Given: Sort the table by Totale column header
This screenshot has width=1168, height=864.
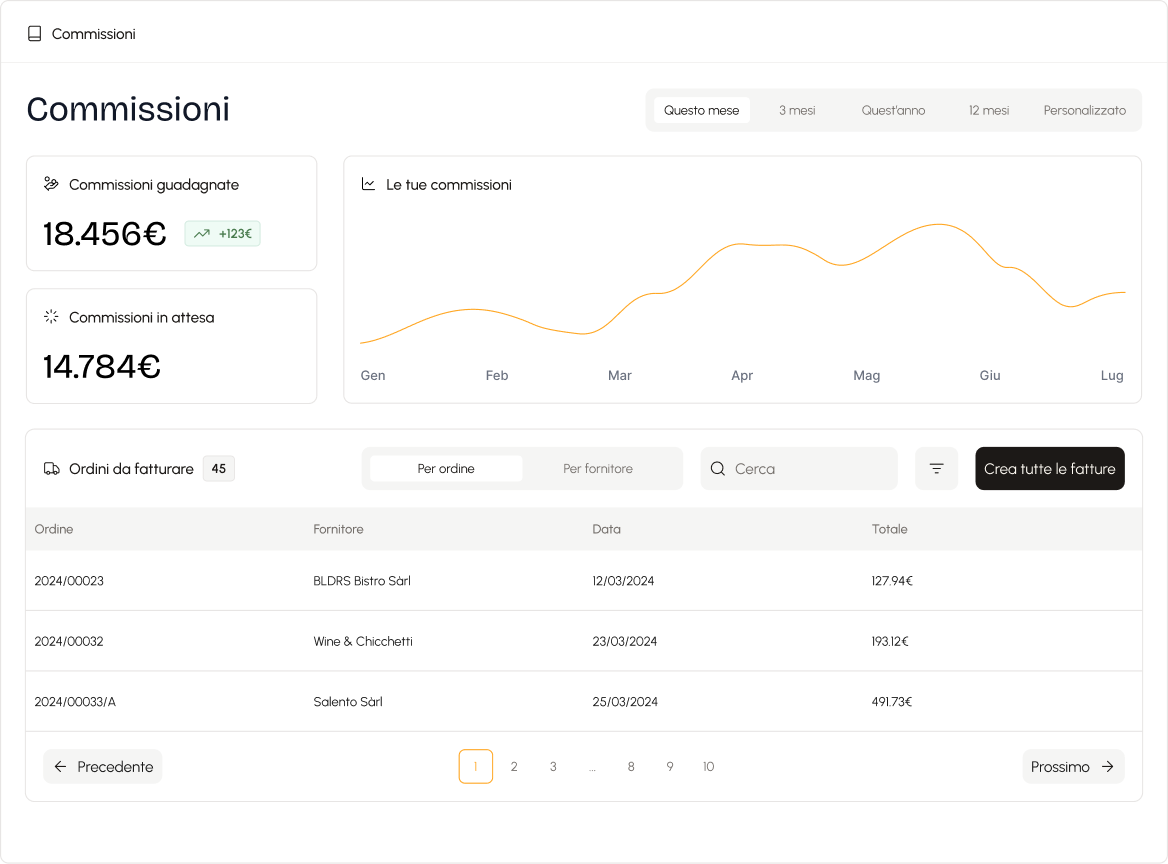Looking at the screenshot, I should (889, 529).
